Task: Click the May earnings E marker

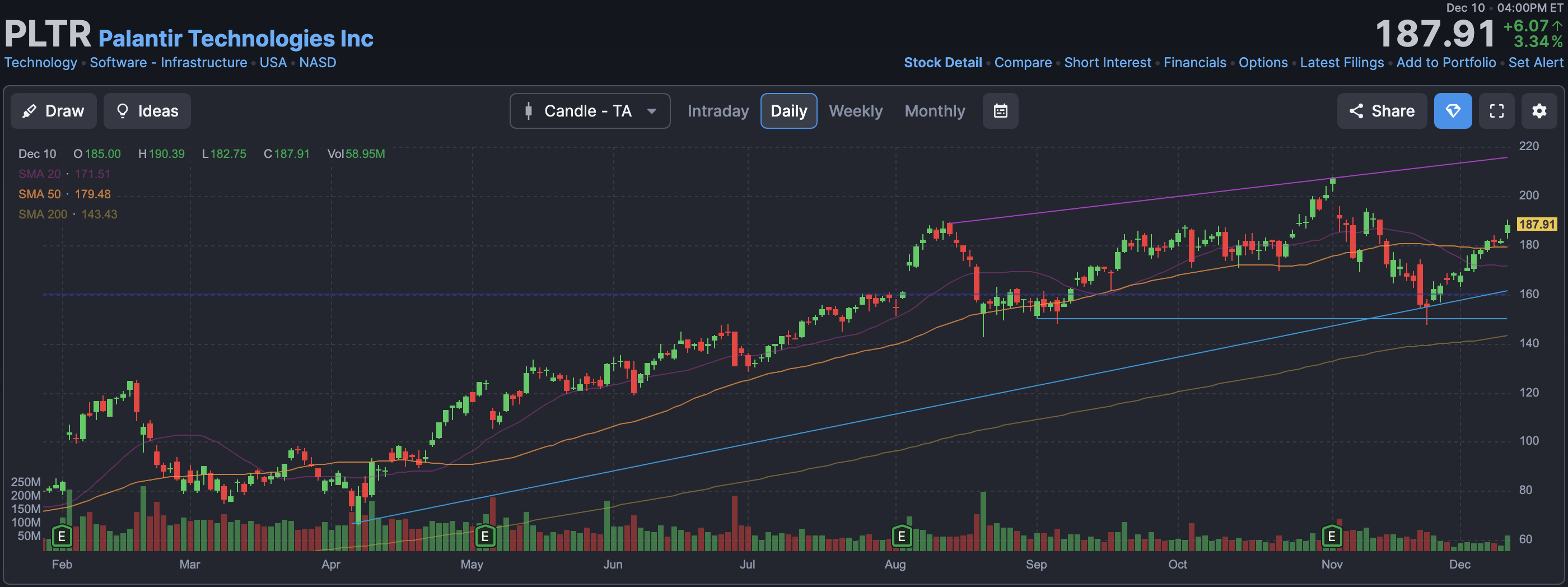Action: click(484, 537)
